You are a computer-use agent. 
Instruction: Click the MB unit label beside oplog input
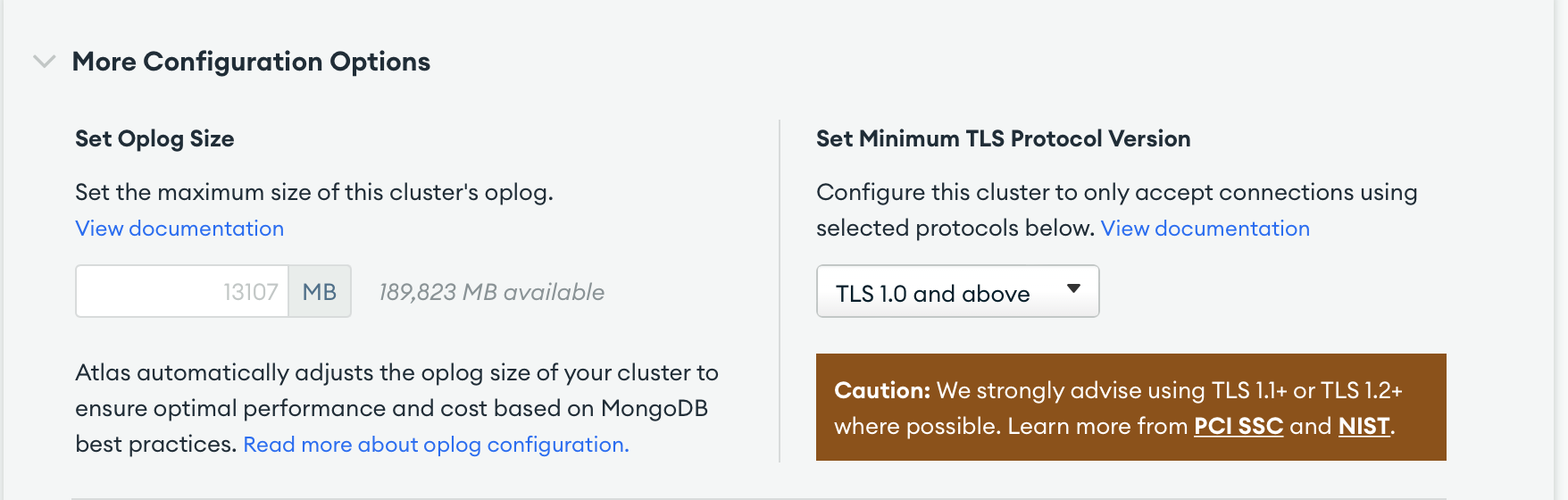[x=320, y=292]
